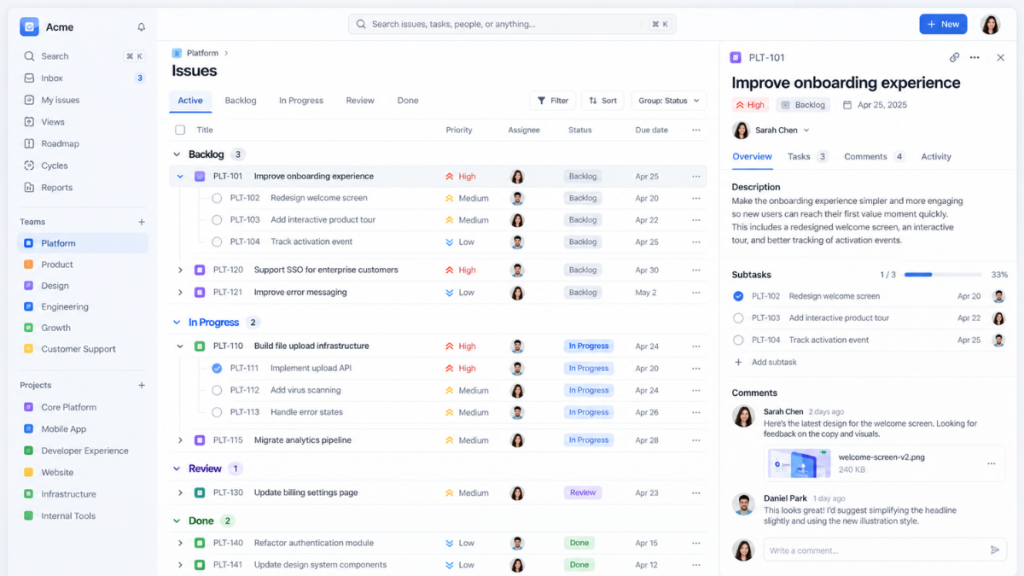Viewport: 1024px width, 576px height.
Task: Switch to the Backlog tab
Action: pos(240,101)
